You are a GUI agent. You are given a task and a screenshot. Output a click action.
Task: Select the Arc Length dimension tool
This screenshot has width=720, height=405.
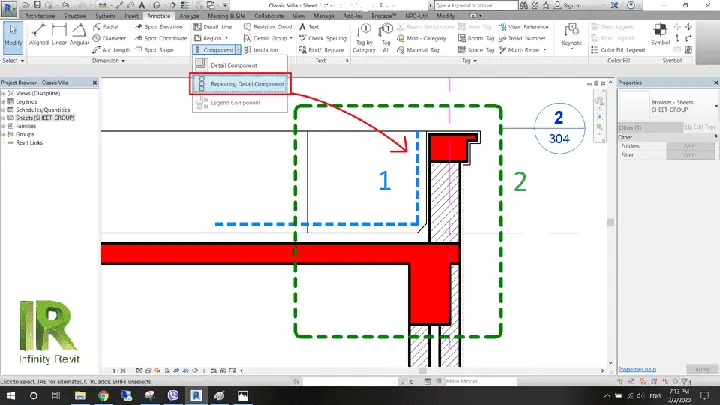pyautogui.click(x=111, y=50)
